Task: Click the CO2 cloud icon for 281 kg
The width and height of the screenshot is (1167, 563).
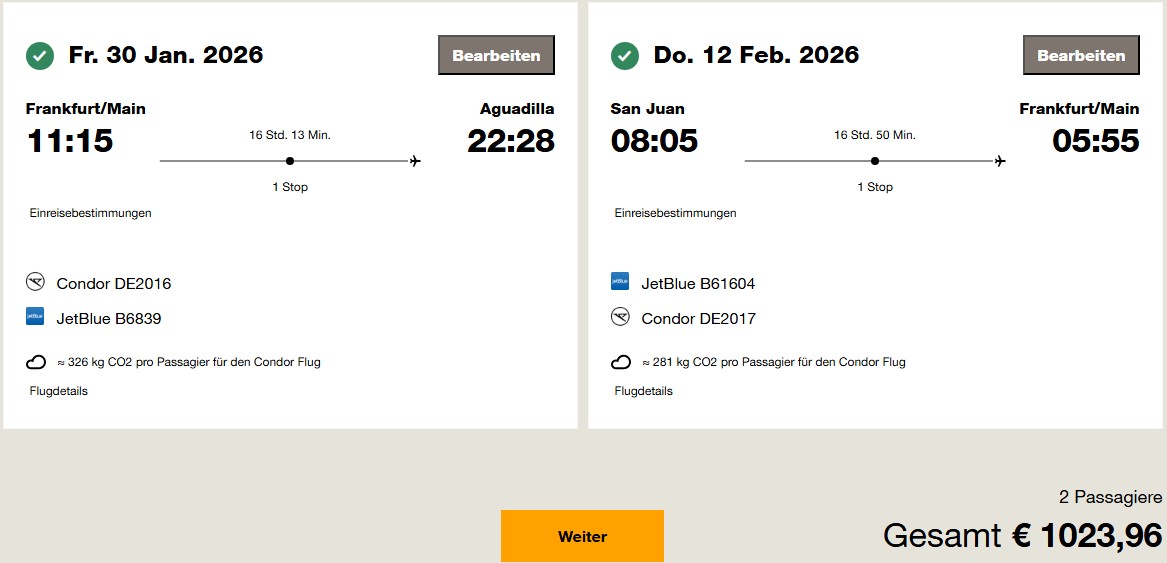Action: 620,362
